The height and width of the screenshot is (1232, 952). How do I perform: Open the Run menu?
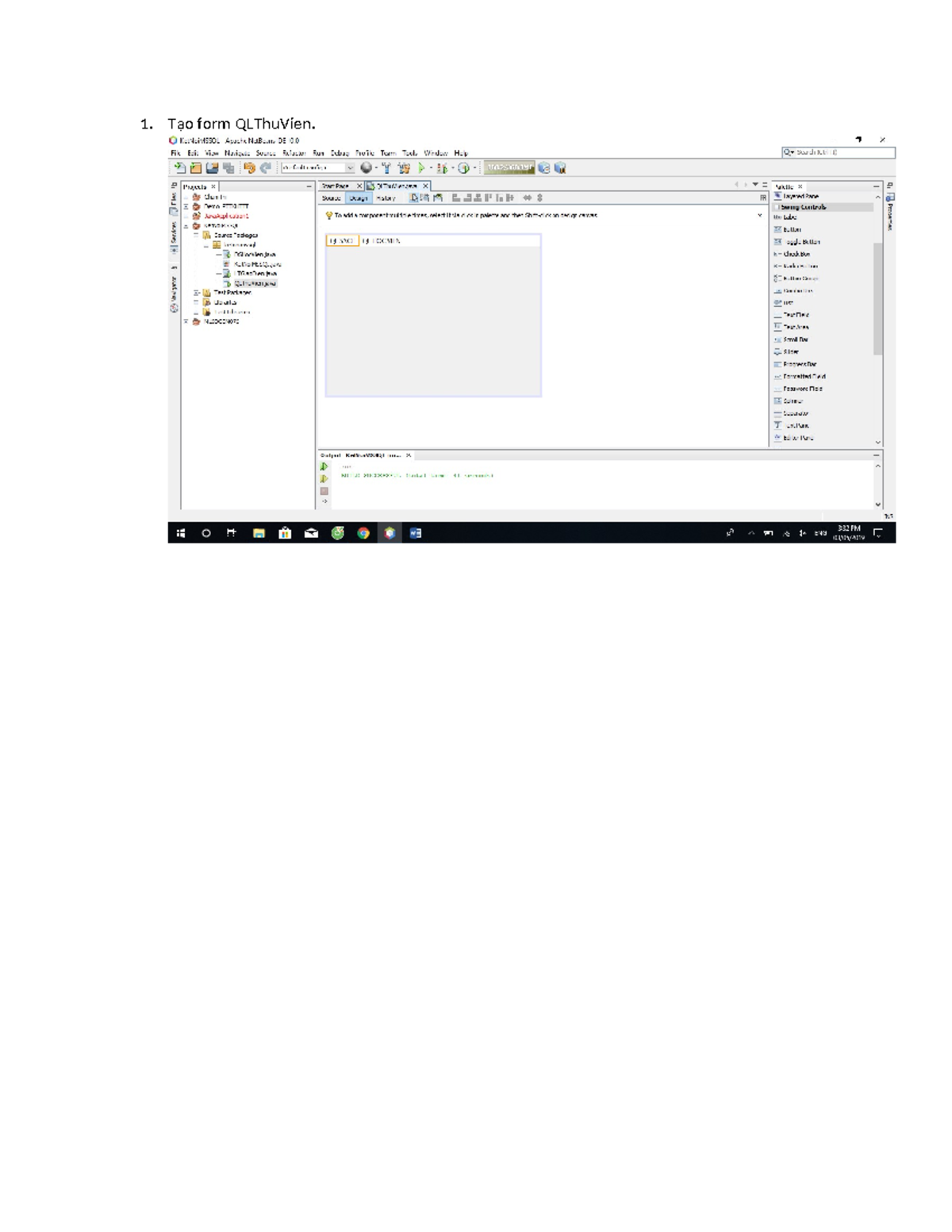coord(318,153)
